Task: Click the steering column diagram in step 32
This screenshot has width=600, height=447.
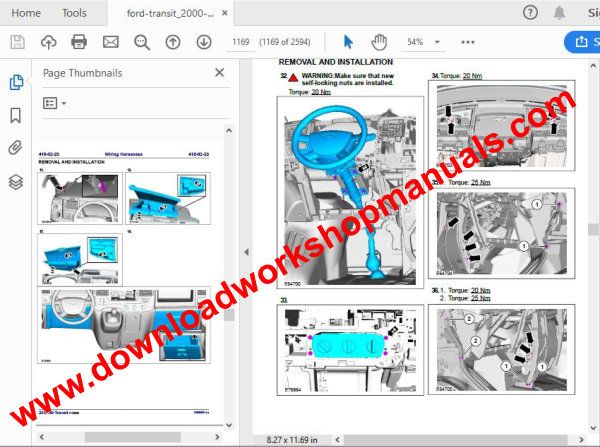Action: 350,192
